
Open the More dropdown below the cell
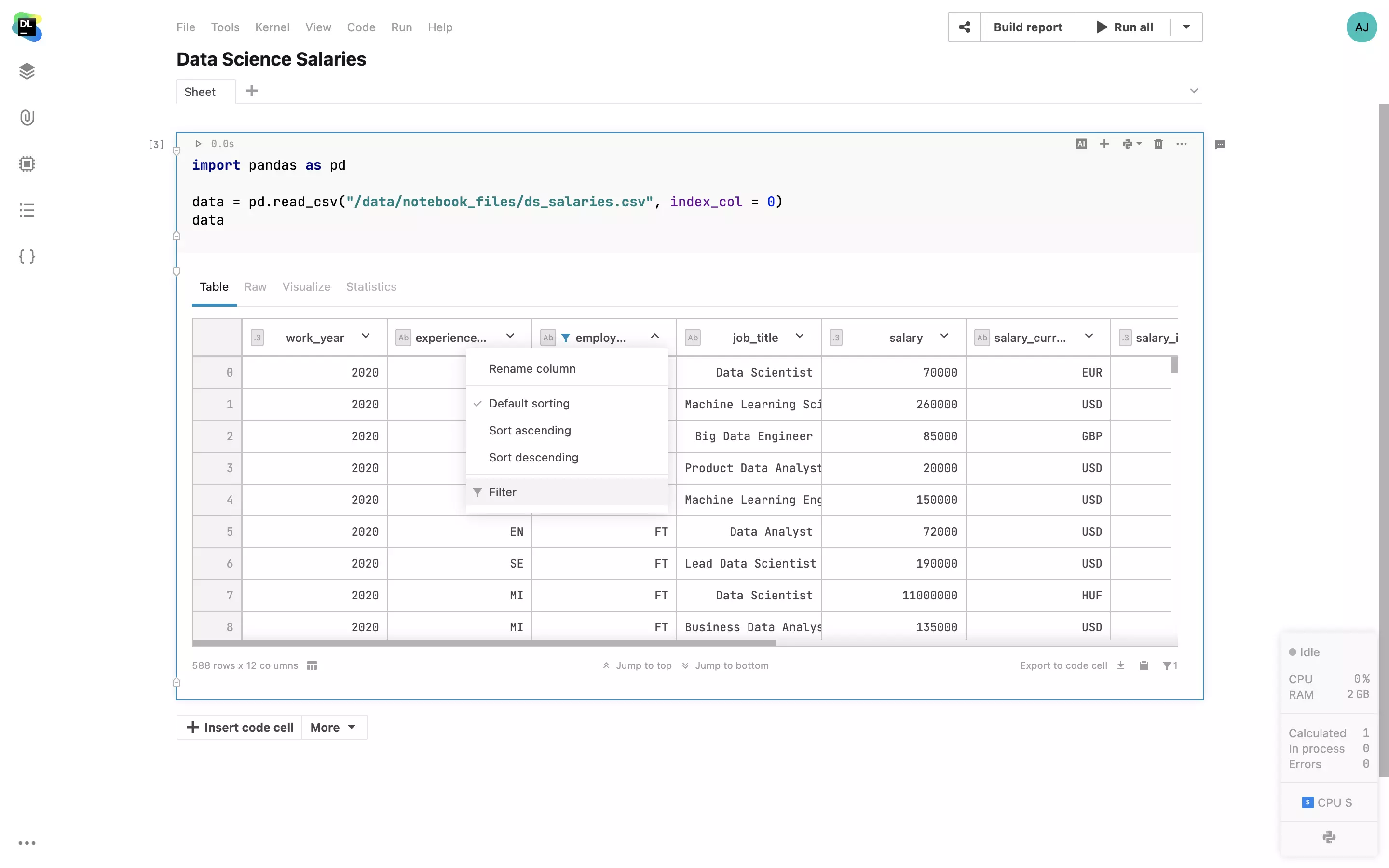click(x=333, y=727)
